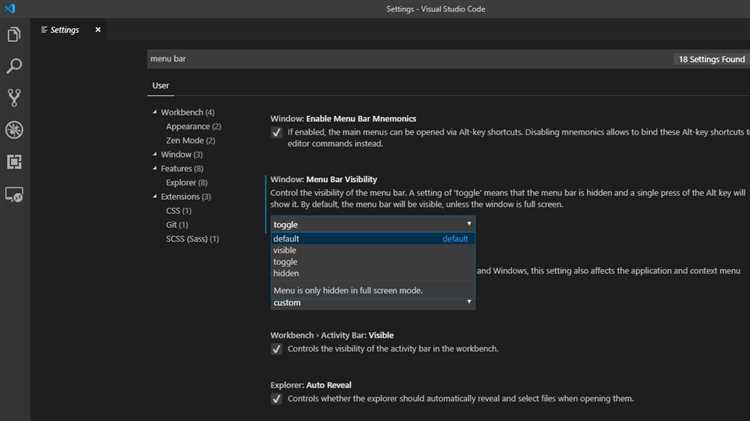
Task: Open the Source Control view icon
Action: tap(14, 98)
